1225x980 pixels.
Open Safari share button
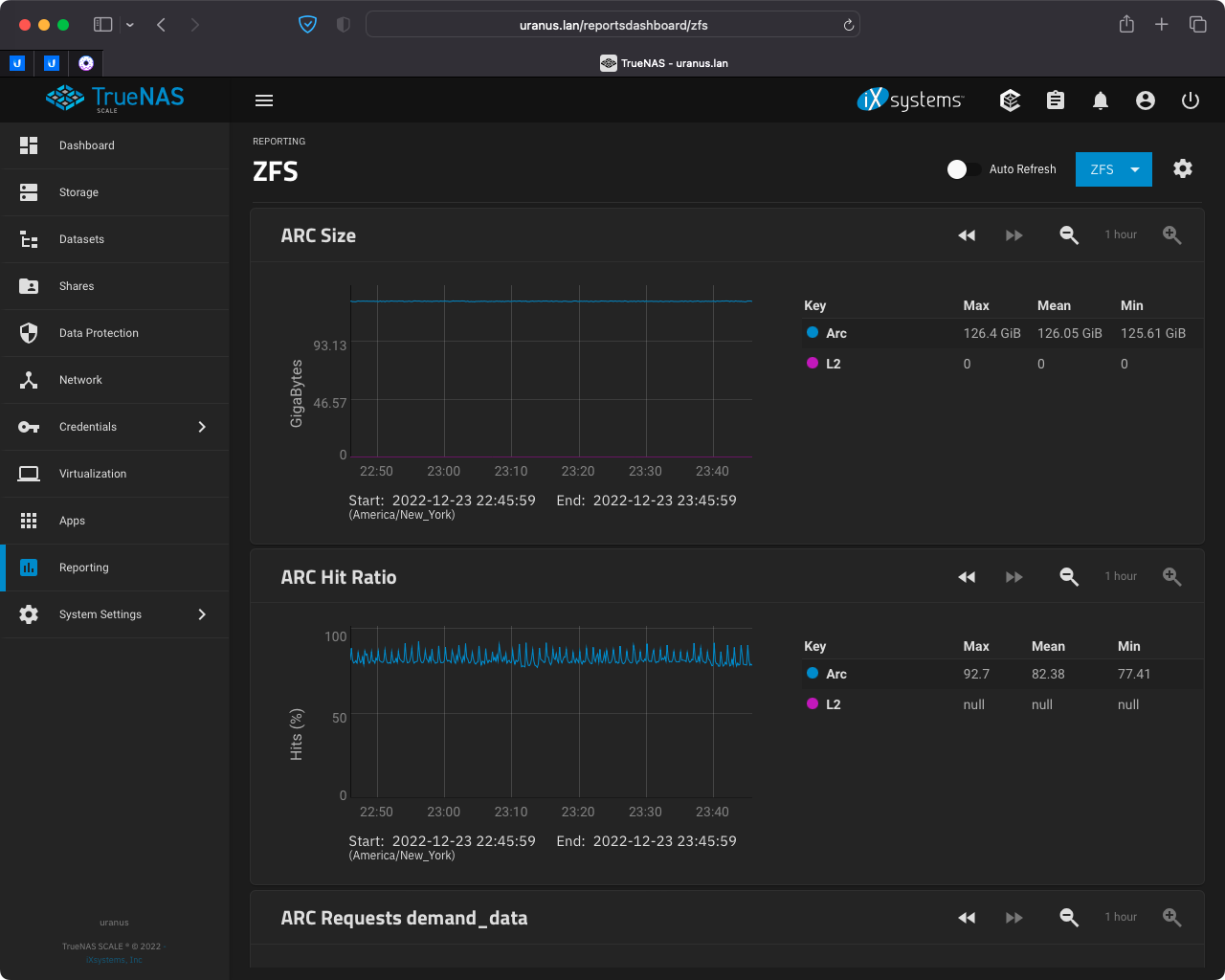(1126, 24)
